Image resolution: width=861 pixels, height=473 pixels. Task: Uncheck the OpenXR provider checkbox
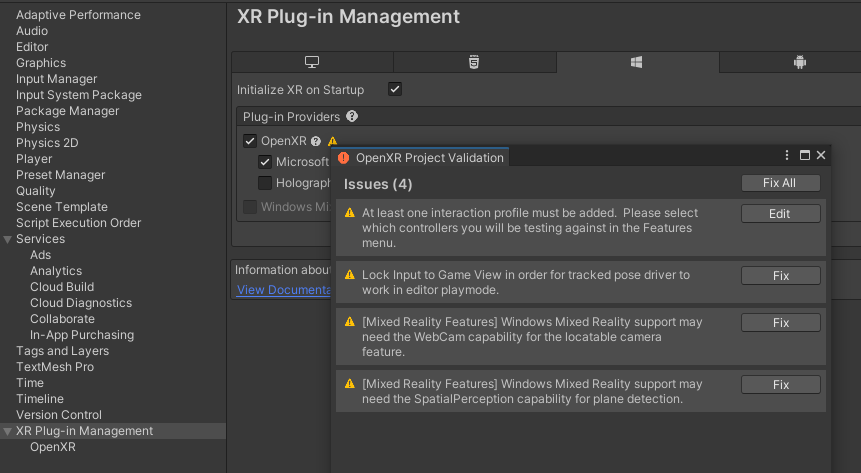tap(250, 141)
